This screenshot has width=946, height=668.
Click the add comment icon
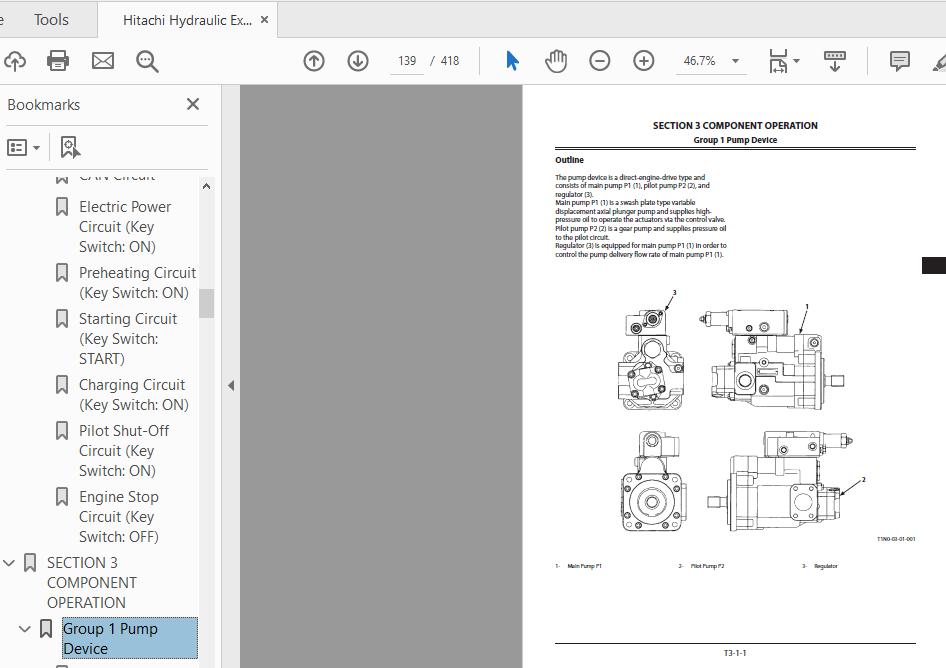point(900,61)
